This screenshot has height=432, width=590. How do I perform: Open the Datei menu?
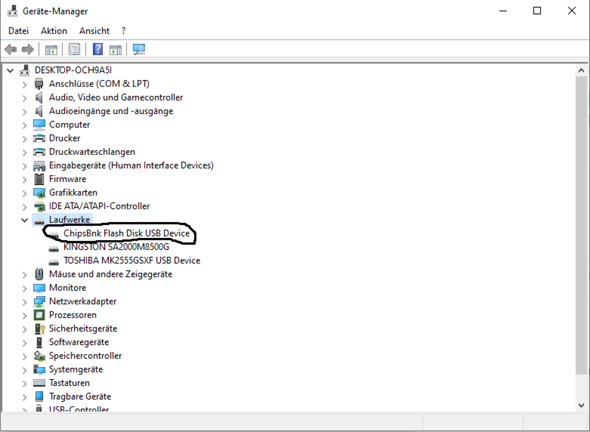pos(18,31)
